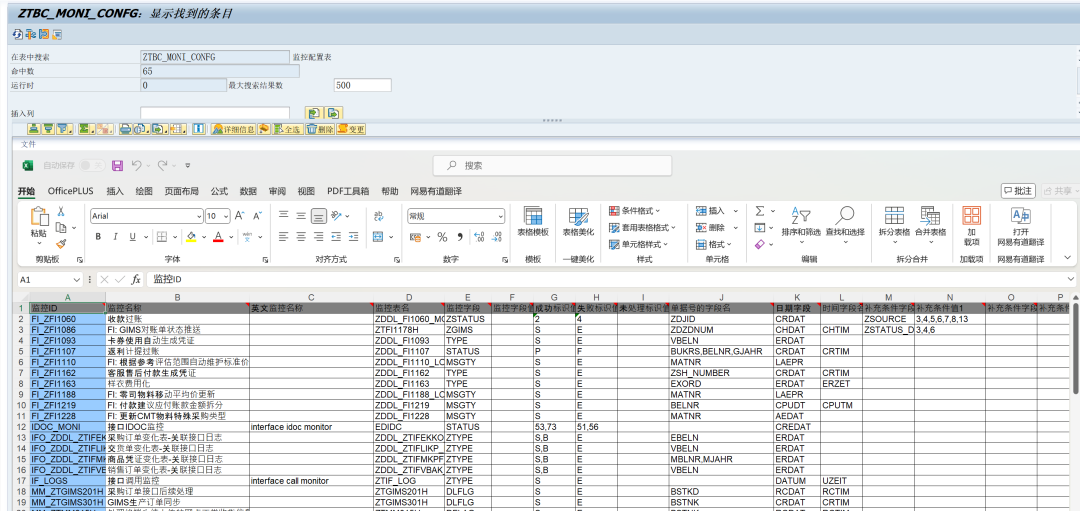Screen dimensions: 1080x511
Task: Click the 删除 delete button in SAP toolbar
Action: [320, 129]
